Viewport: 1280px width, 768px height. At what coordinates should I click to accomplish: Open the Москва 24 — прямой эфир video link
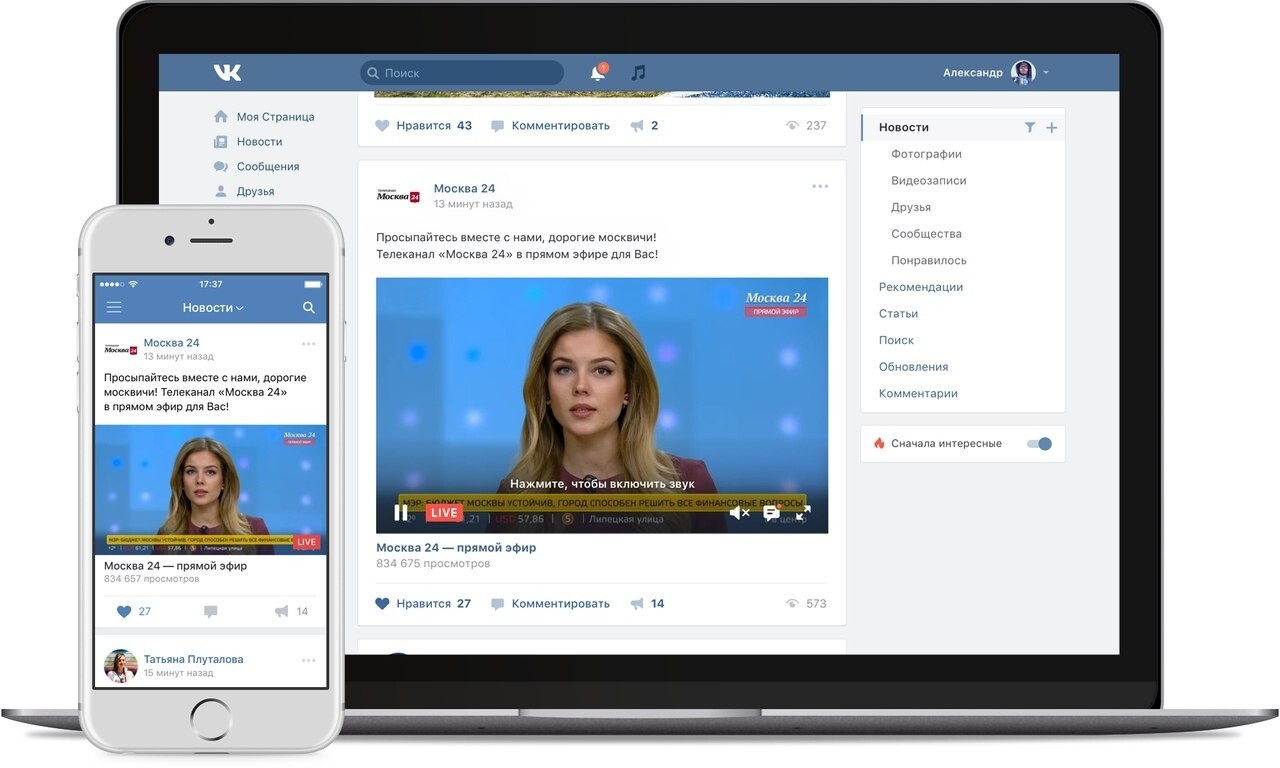pos(456,547)
